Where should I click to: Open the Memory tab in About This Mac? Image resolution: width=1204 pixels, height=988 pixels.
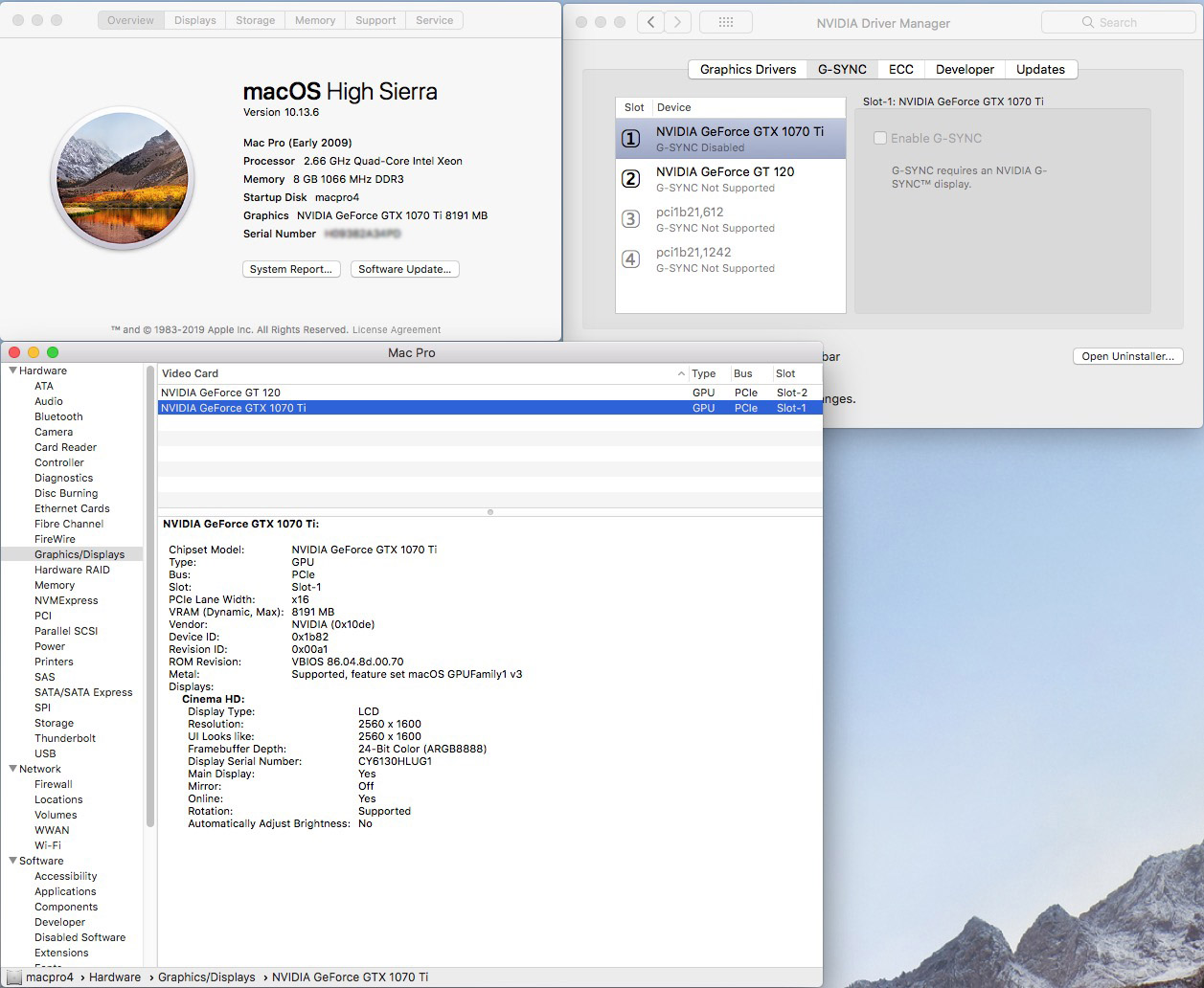tap(315, 20)
